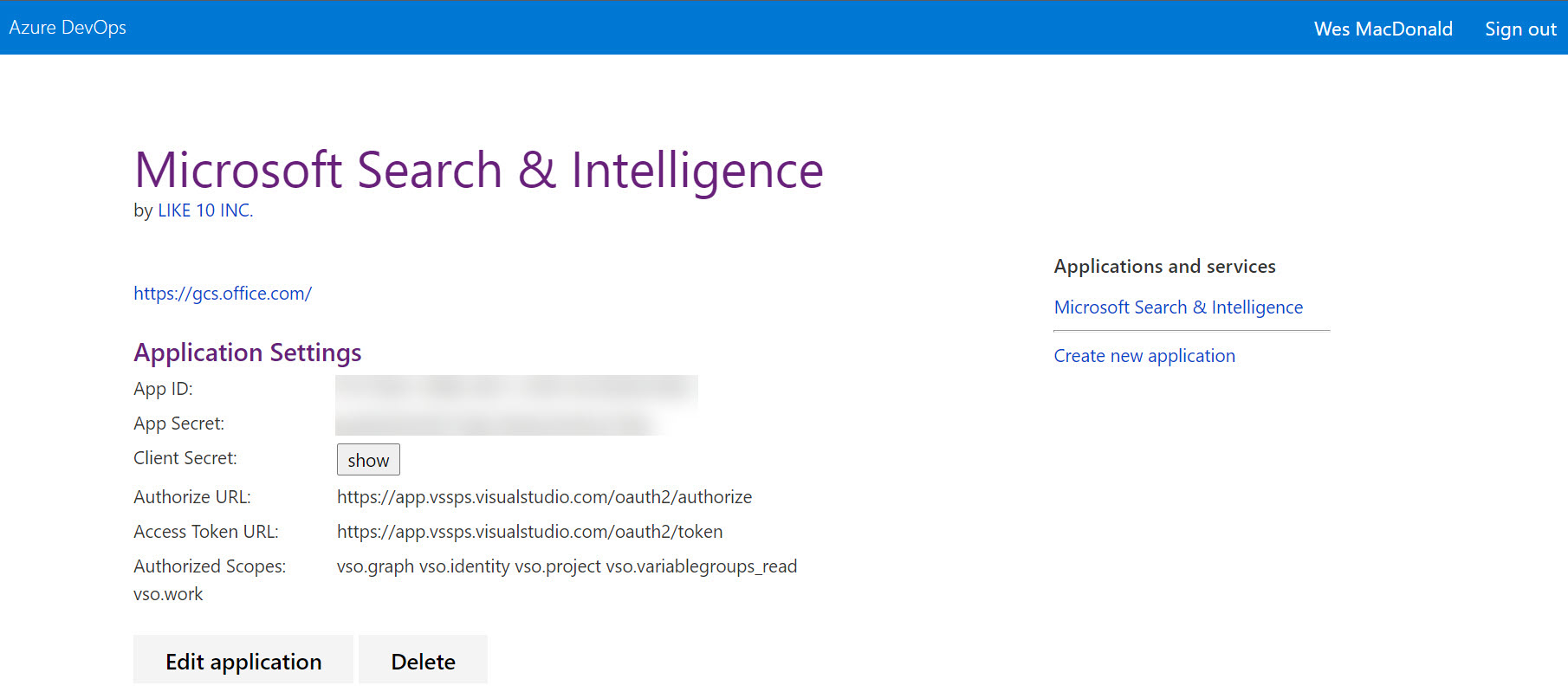Click the Access Token URL value text
Screen dimensions: 1568x692
tap(529, 532)
